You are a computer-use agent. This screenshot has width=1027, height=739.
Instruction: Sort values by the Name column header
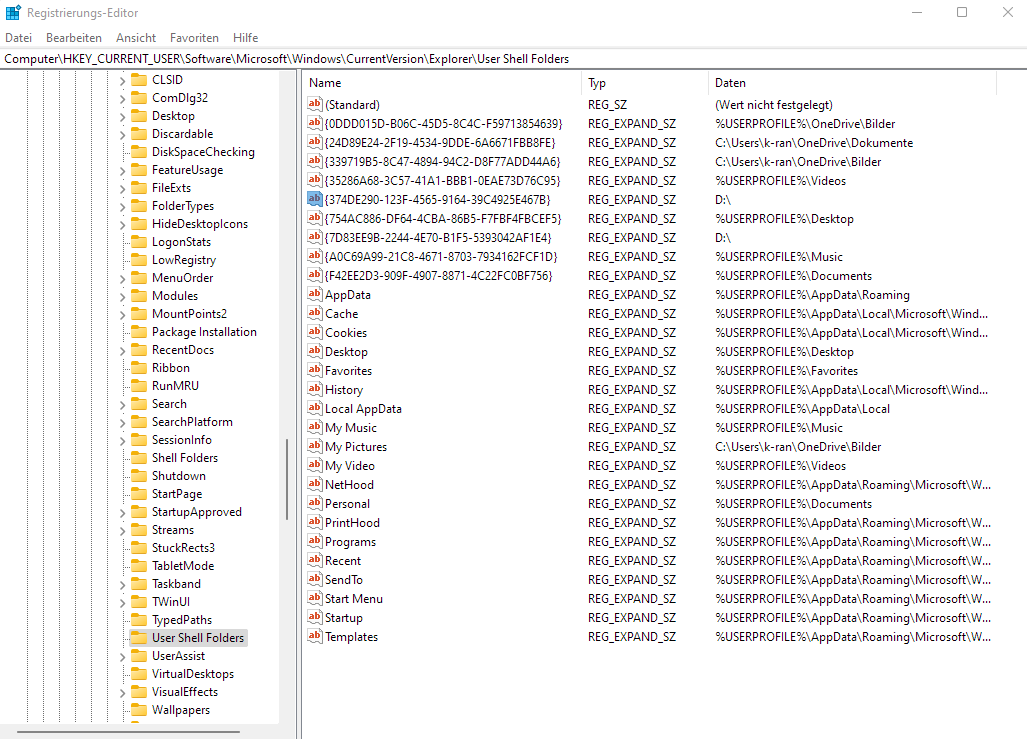[x=442, y=83]
